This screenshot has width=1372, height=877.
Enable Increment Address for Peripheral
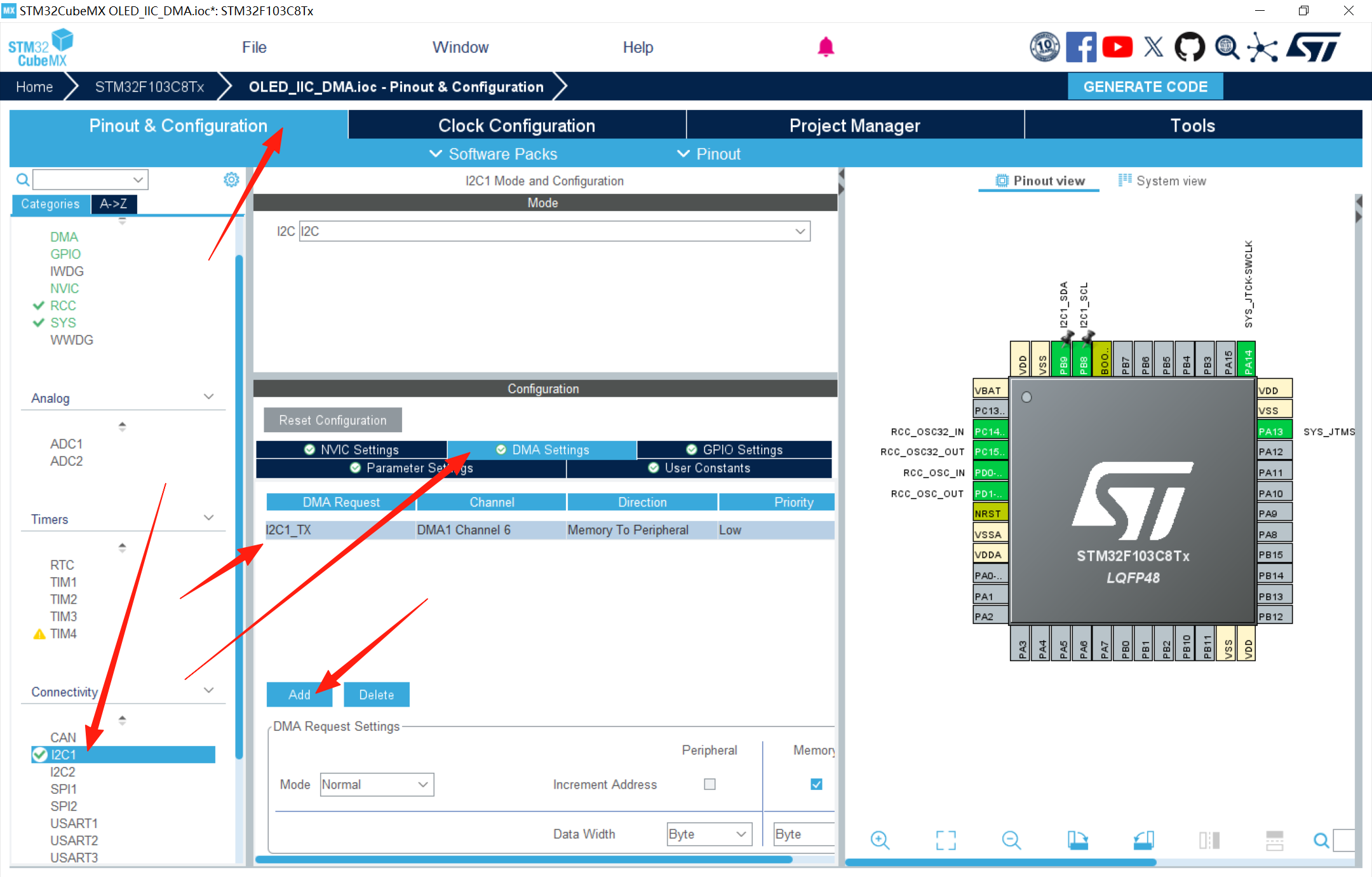(710, 784)
